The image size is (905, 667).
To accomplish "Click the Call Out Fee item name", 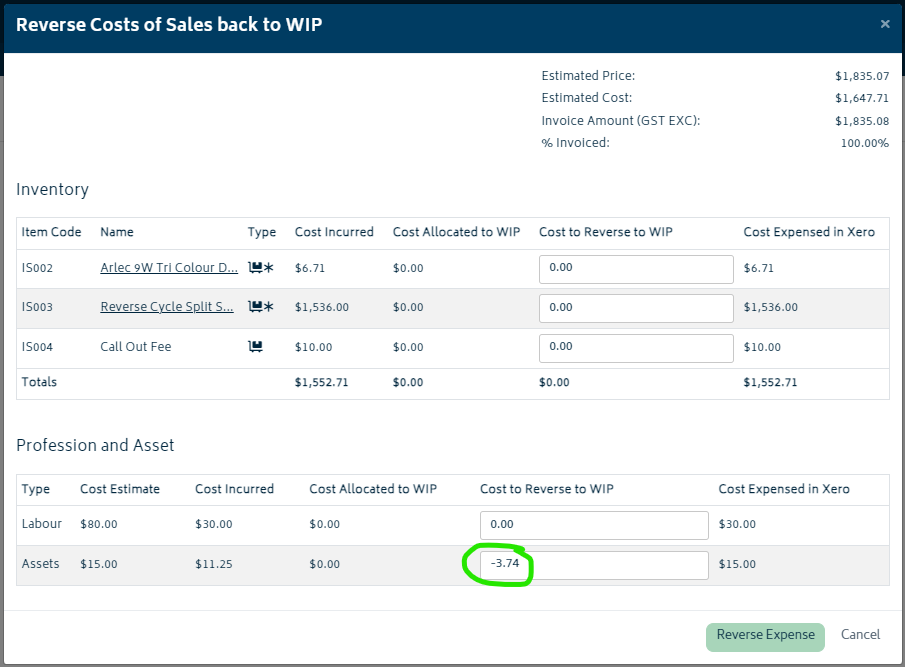I will click(136, 347).
